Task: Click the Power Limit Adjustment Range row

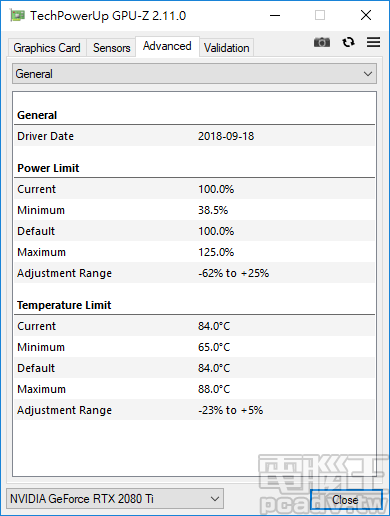Action: (194, 273)
